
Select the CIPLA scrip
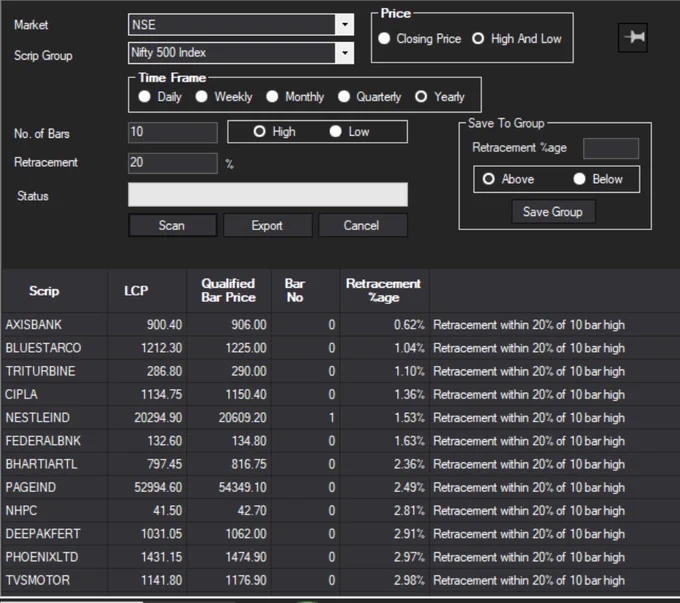(x=21, y=394)
